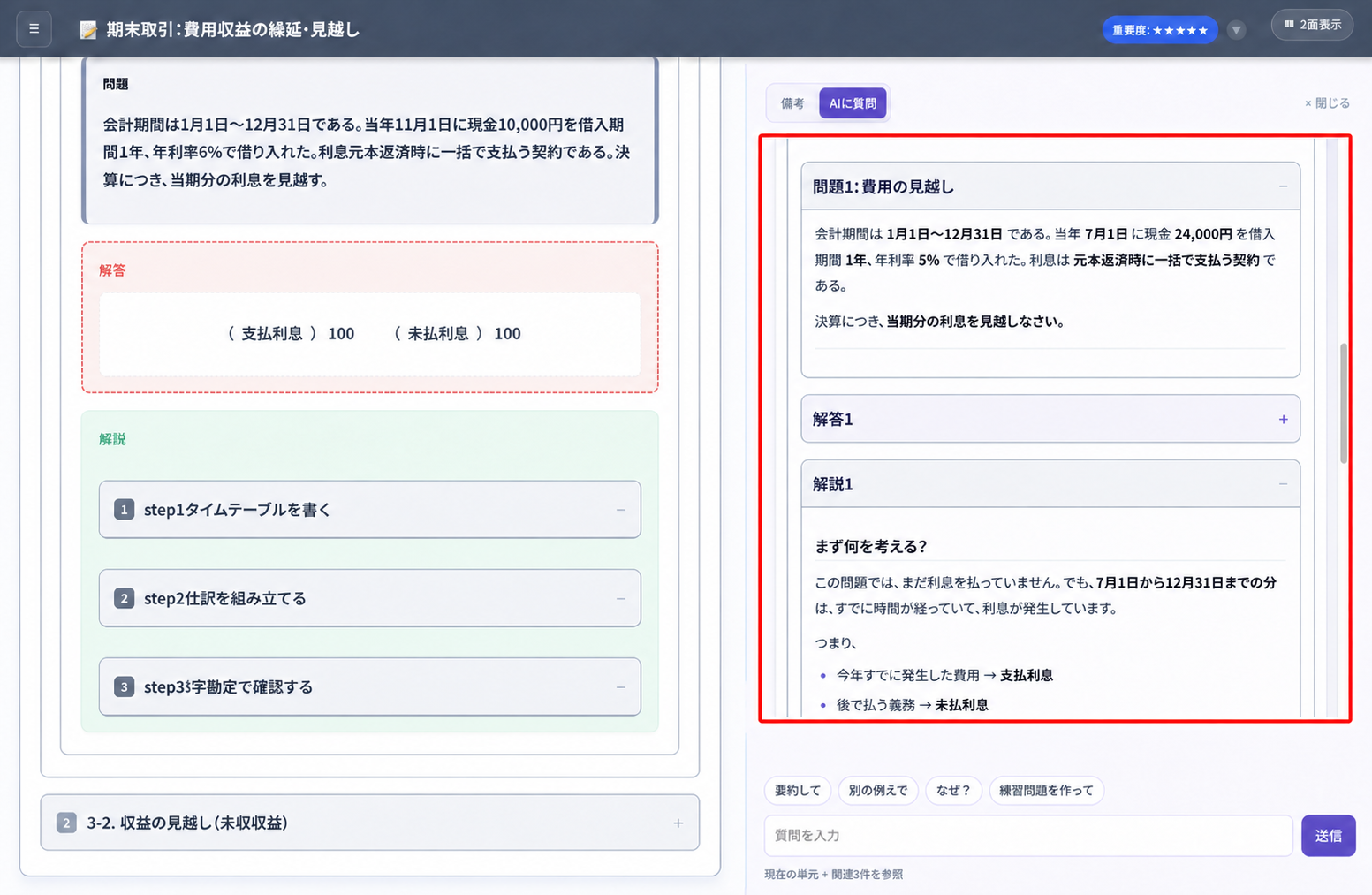This screenshot has width=1372, height=895.
Task: Click the 送信 send button
Action: [1328, 835]
